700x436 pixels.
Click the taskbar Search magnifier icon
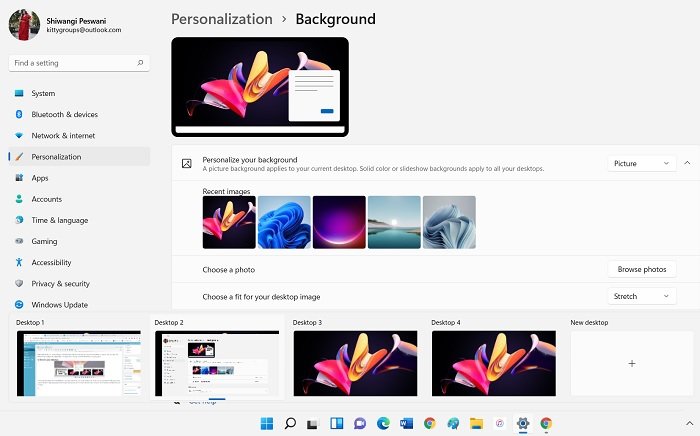tap(290, 423)
